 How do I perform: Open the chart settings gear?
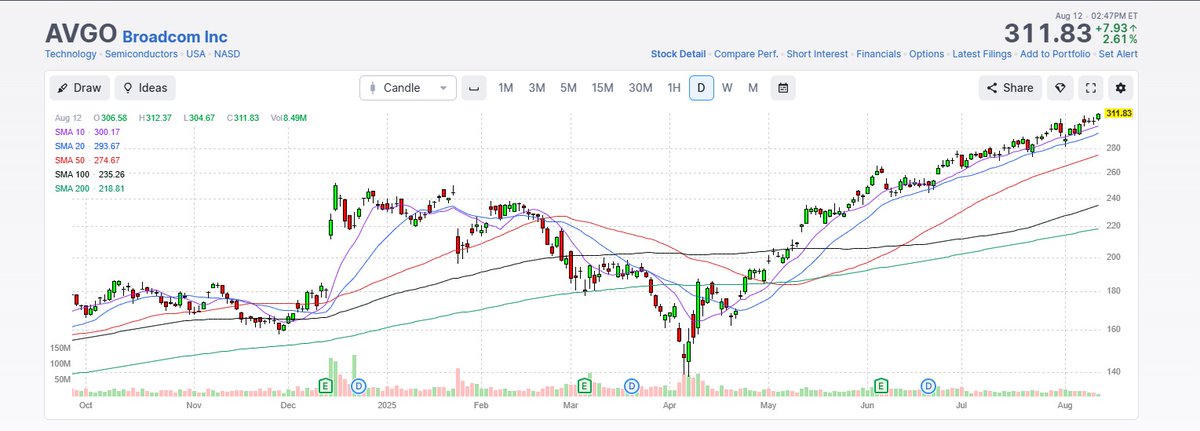1121,88
